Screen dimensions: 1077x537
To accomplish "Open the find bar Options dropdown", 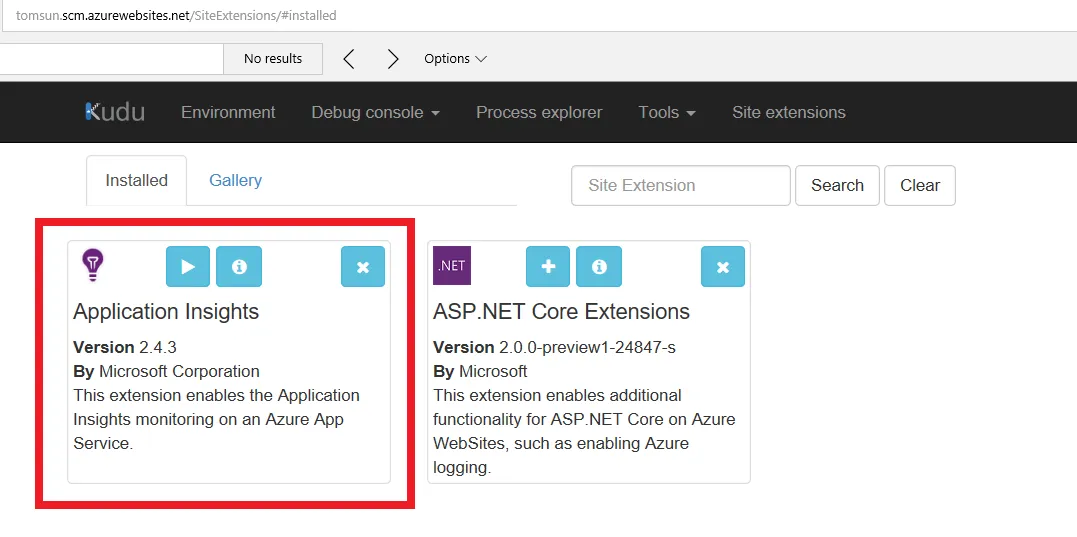I will pos(455,59).
